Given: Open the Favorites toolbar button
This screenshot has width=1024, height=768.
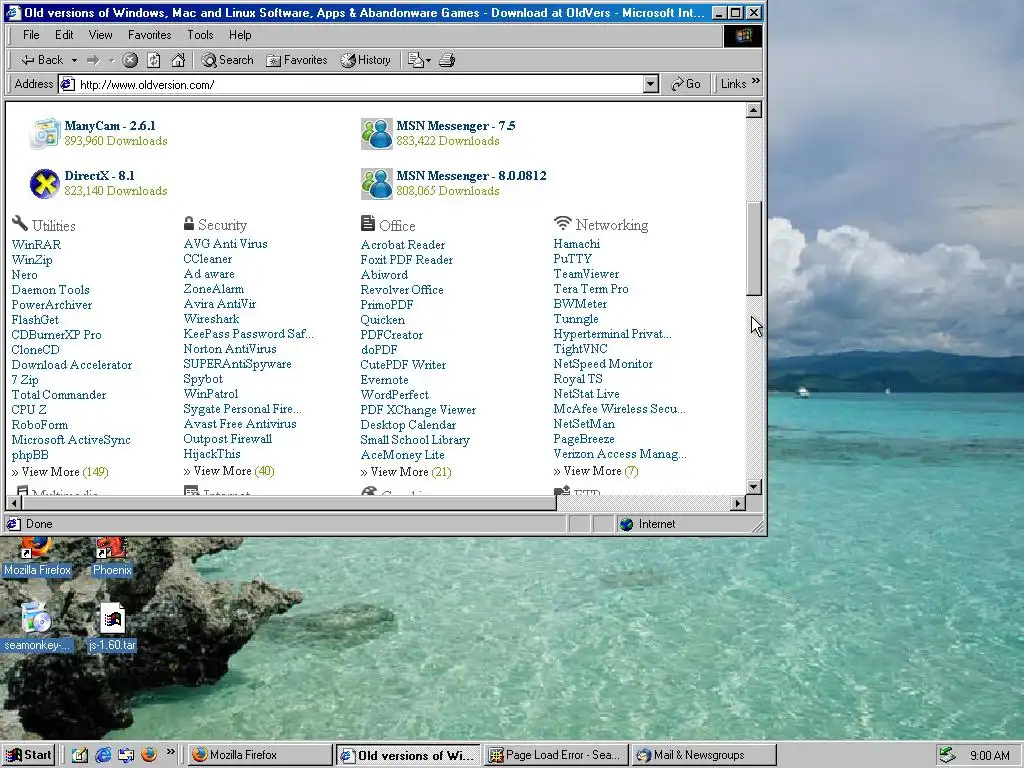Looking at the screenshot, I should [296, 60].
